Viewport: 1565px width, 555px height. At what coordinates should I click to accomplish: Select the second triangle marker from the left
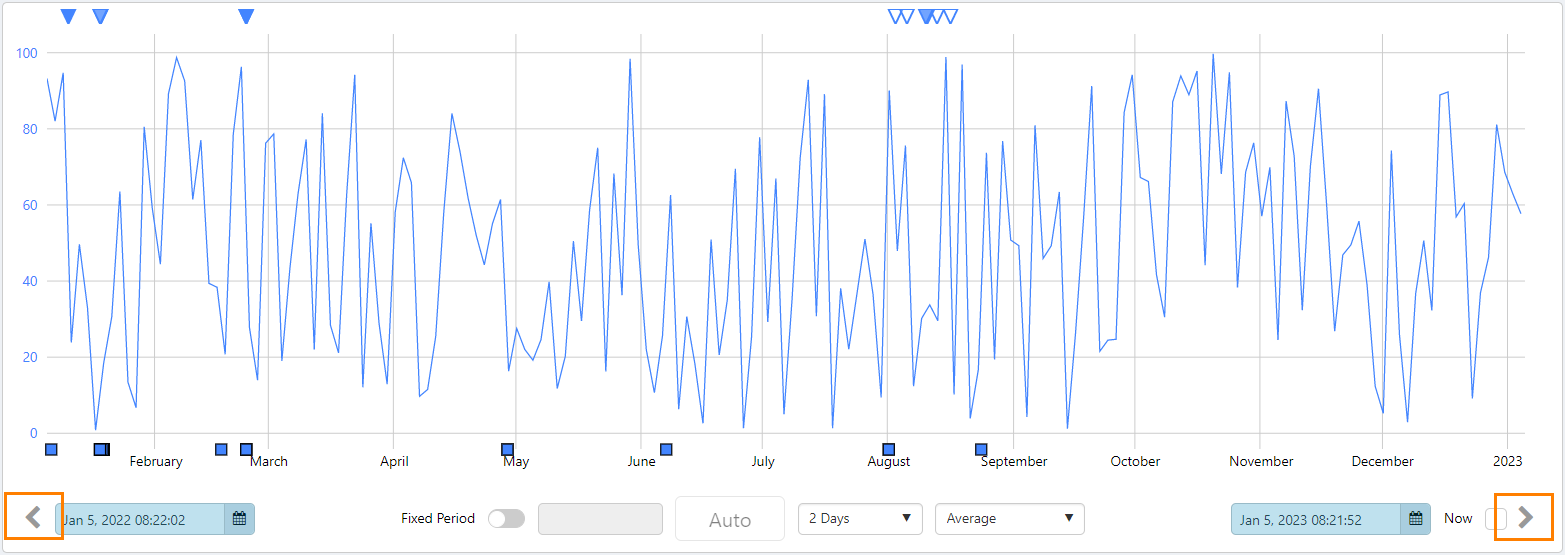click(100, 16)
